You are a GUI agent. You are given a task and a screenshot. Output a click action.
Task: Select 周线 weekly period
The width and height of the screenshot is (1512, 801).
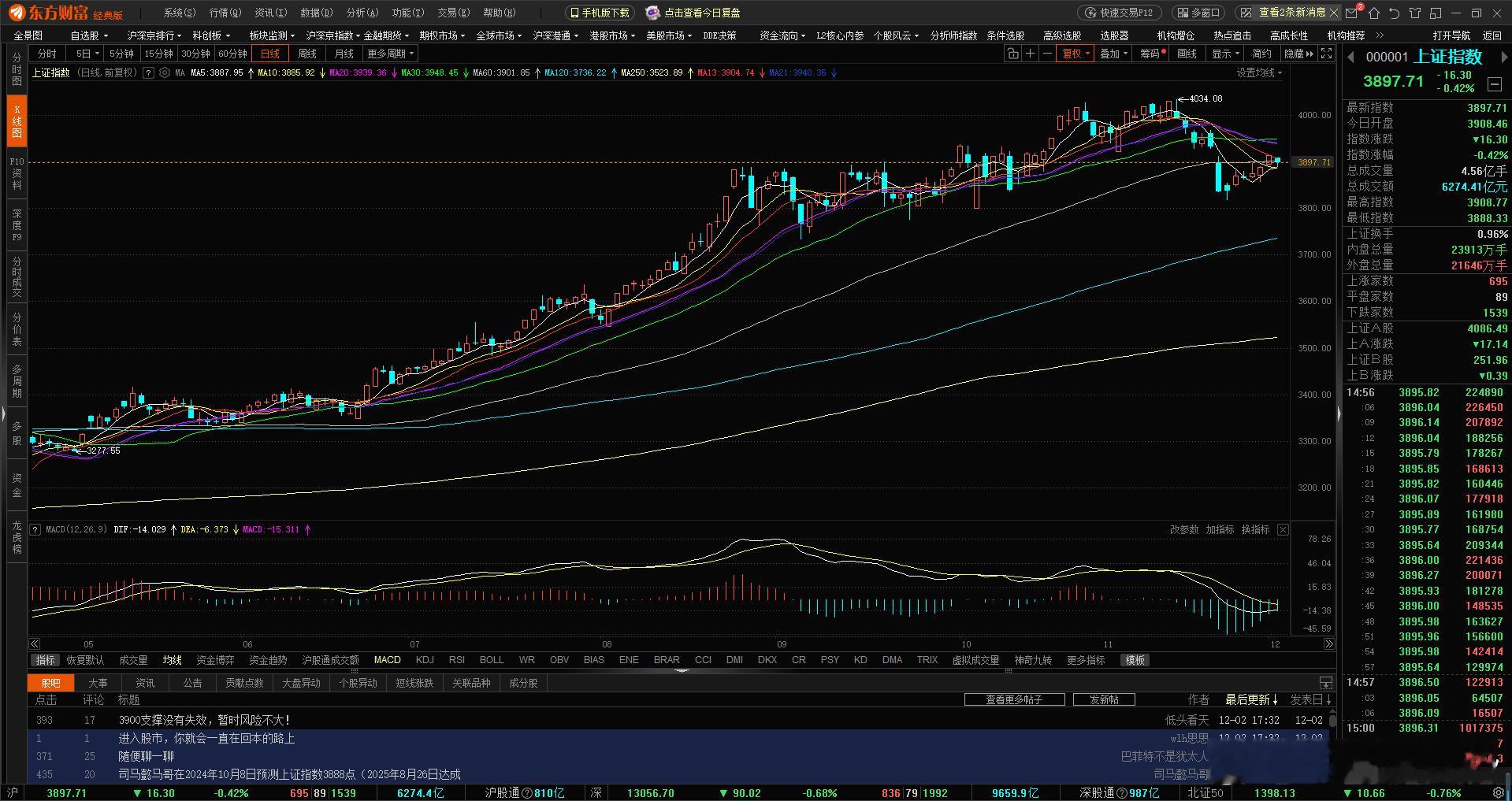pyautogui.click(x=307, y=54)
